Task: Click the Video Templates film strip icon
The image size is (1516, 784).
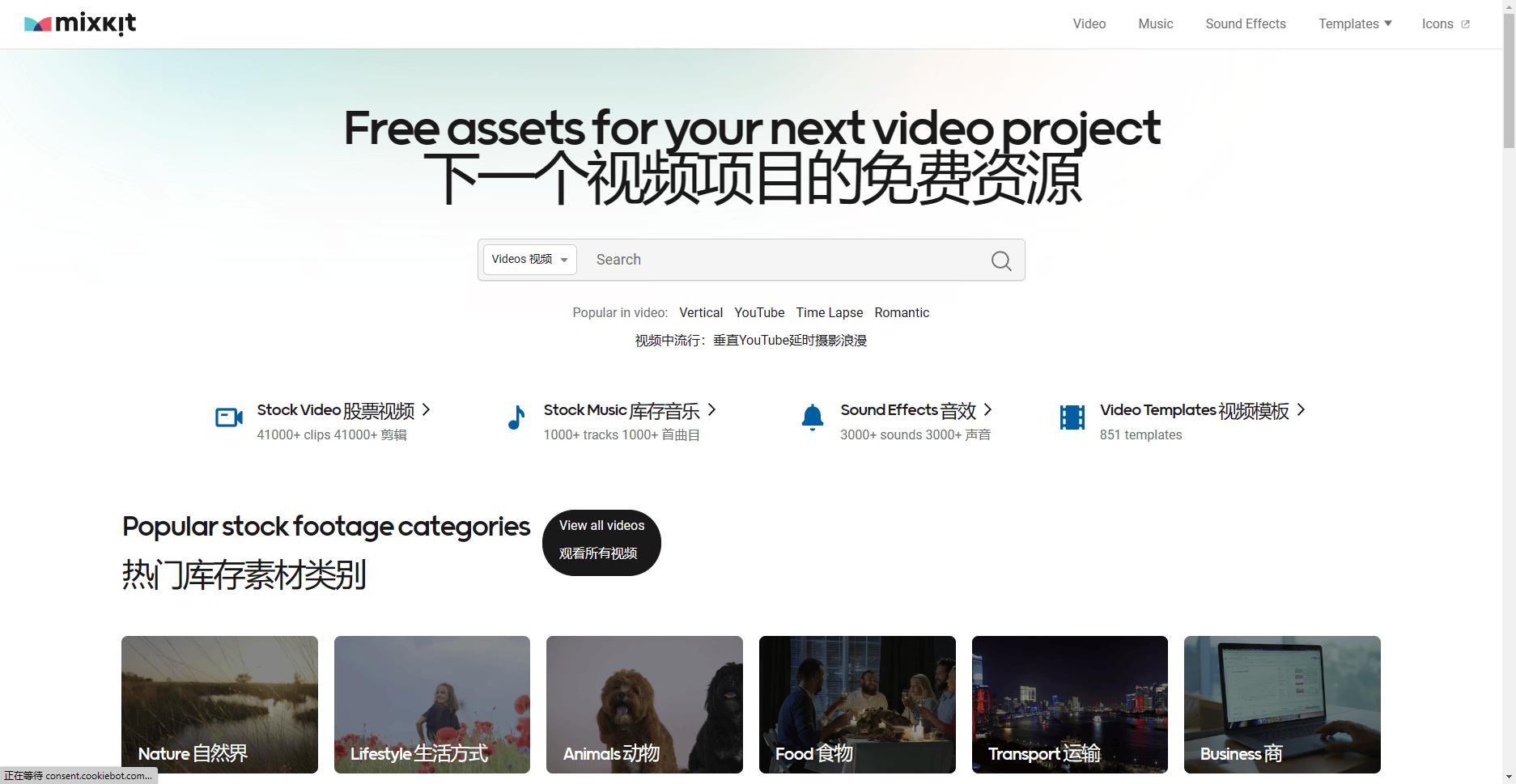Action: click(x=1072, y=417)
